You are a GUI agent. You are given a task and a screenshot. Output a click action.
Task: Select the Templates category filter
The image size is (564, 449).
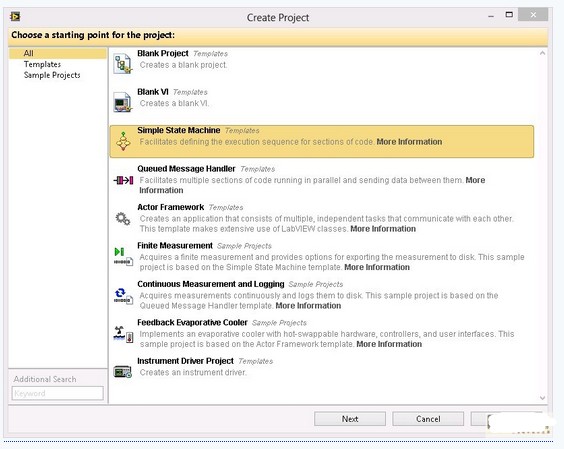pos(42,64)
